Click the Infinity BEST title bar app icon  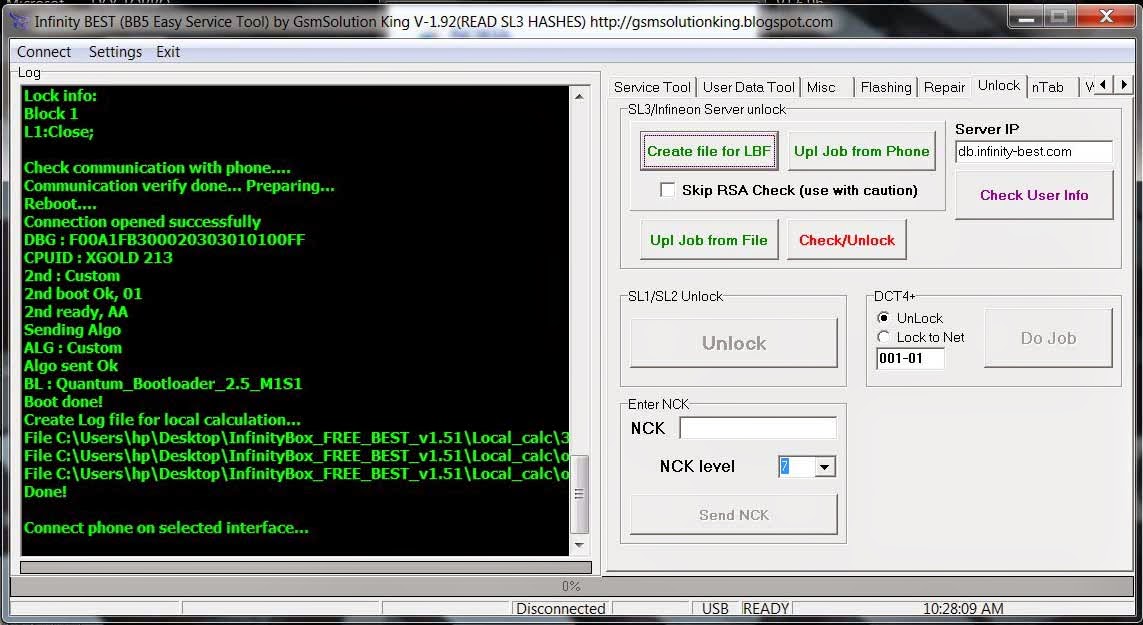[18, 20]
